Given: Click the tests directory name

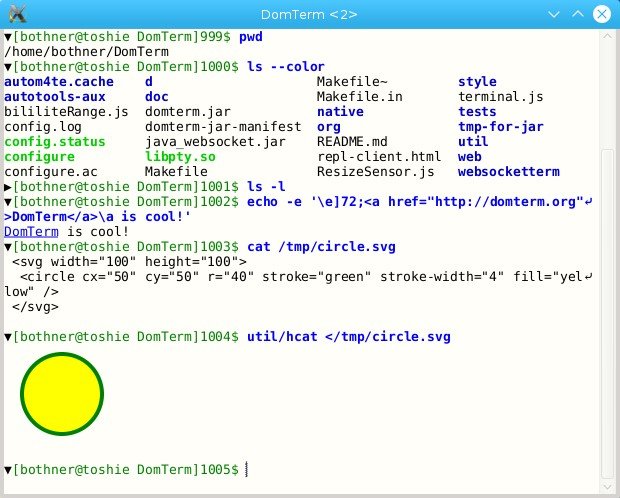Looking at the screenshot, I should 478,112.
